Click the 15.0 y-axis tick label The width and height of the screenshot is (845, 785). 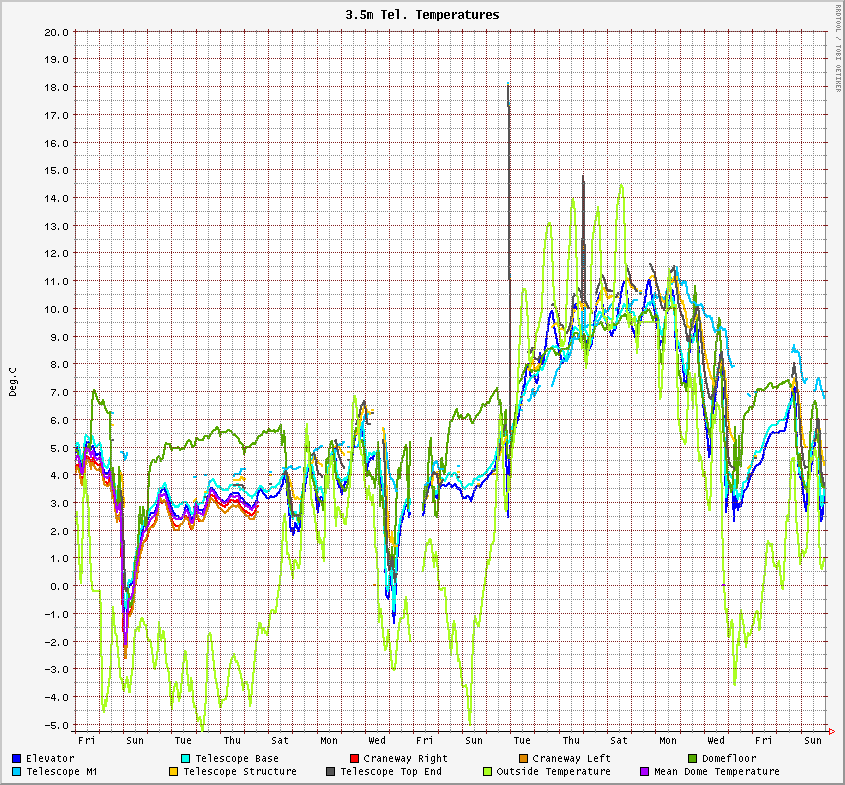click(56, 170)
